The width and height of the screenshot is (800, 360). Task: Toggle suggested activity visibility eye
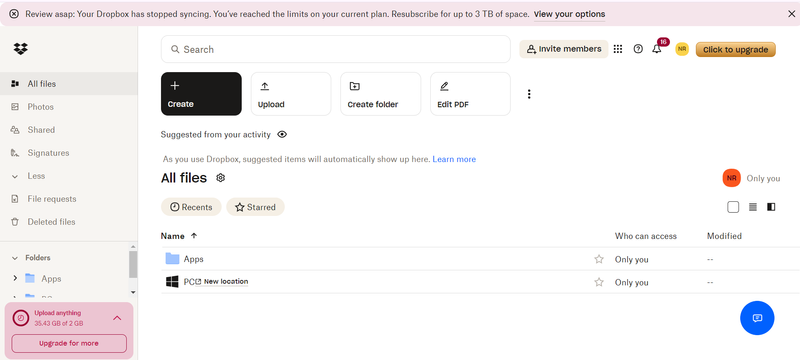point(282,135)
